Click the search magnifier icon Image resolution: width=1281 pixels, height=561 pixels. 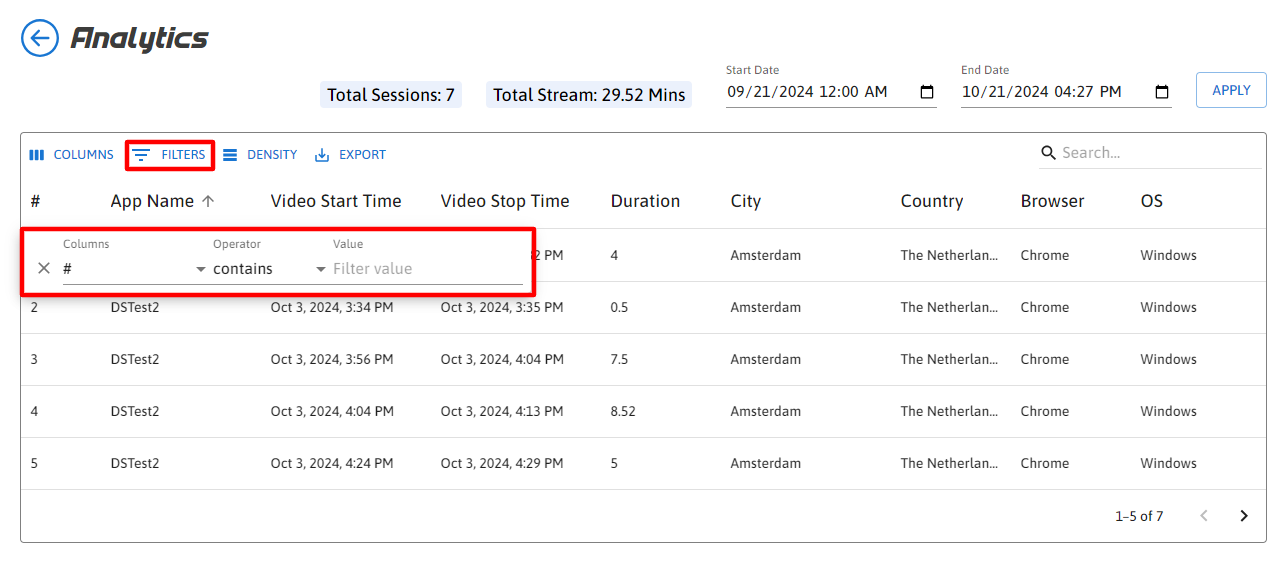[x=1048, y=153]
